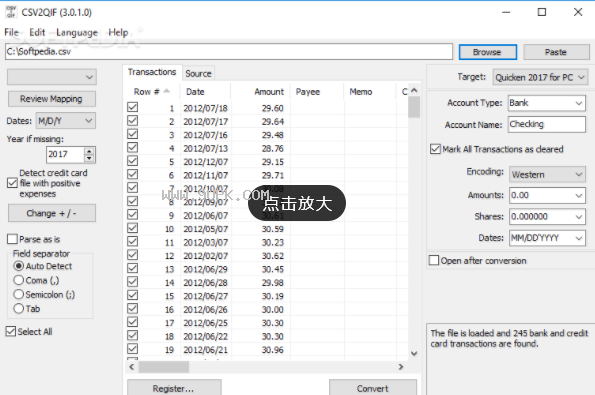Click the file path input field
This screenshot has width=595, height=395.
click(x=229, y=52)
